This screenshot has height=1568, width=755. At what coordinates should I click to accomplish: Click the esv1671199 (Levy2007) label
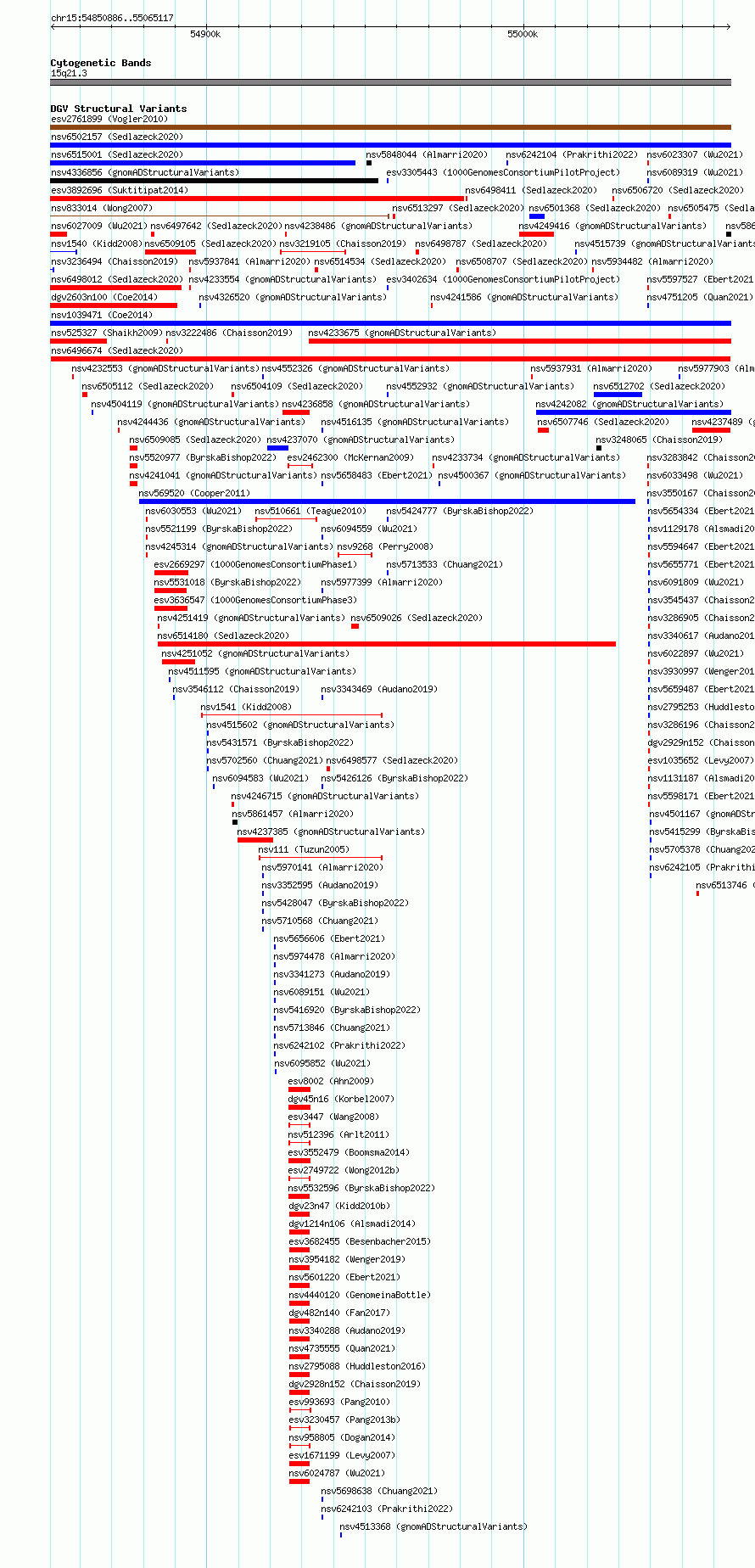pos(341,1455)
